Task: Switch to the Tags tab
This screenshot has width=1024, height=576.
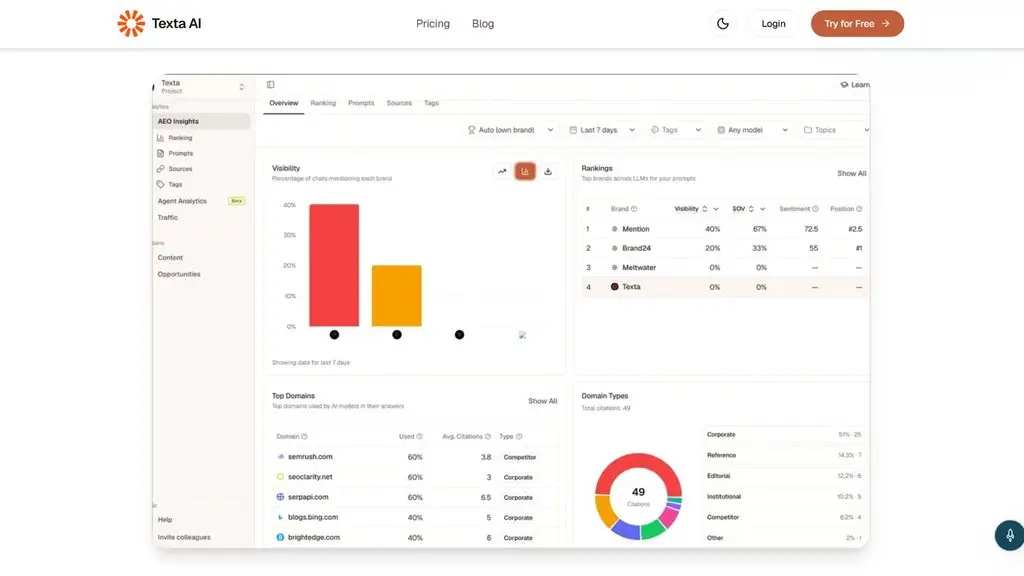Action: point(431,103)
